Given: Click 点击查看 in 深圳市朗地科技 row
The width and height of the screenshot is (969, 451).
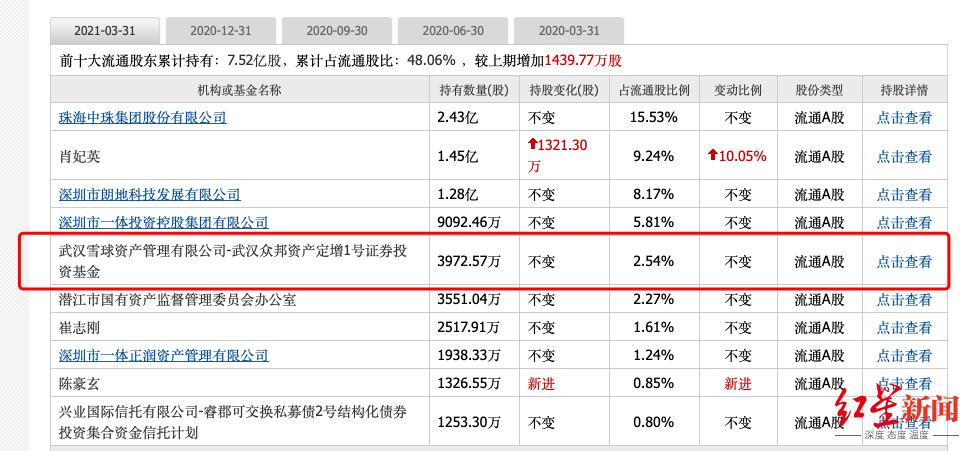Looking at the screenshot, I should click(904, 194).
